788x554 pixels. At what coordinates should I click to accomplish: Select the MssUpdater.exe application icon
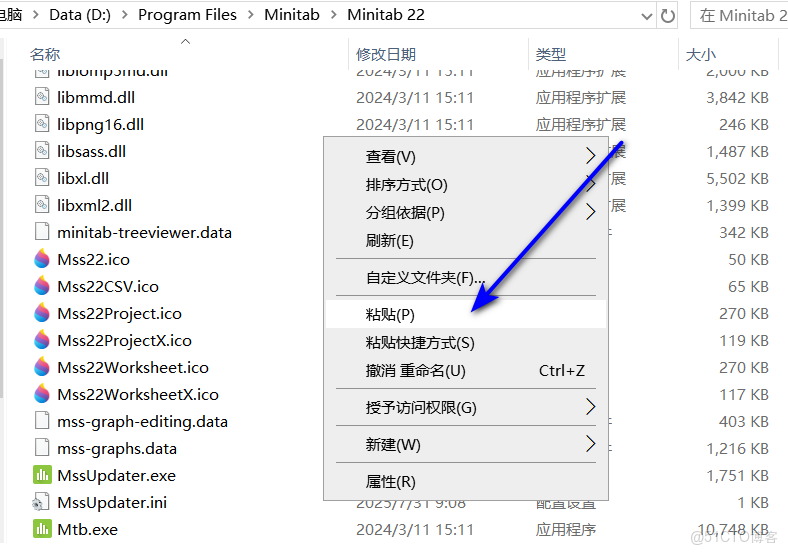click(42, 475)
